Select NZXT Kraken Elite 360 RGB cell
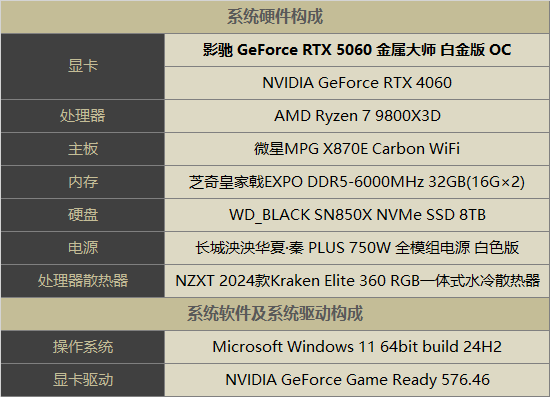The height and width of the screenshot is (397, 550). (x=357, y=281)
